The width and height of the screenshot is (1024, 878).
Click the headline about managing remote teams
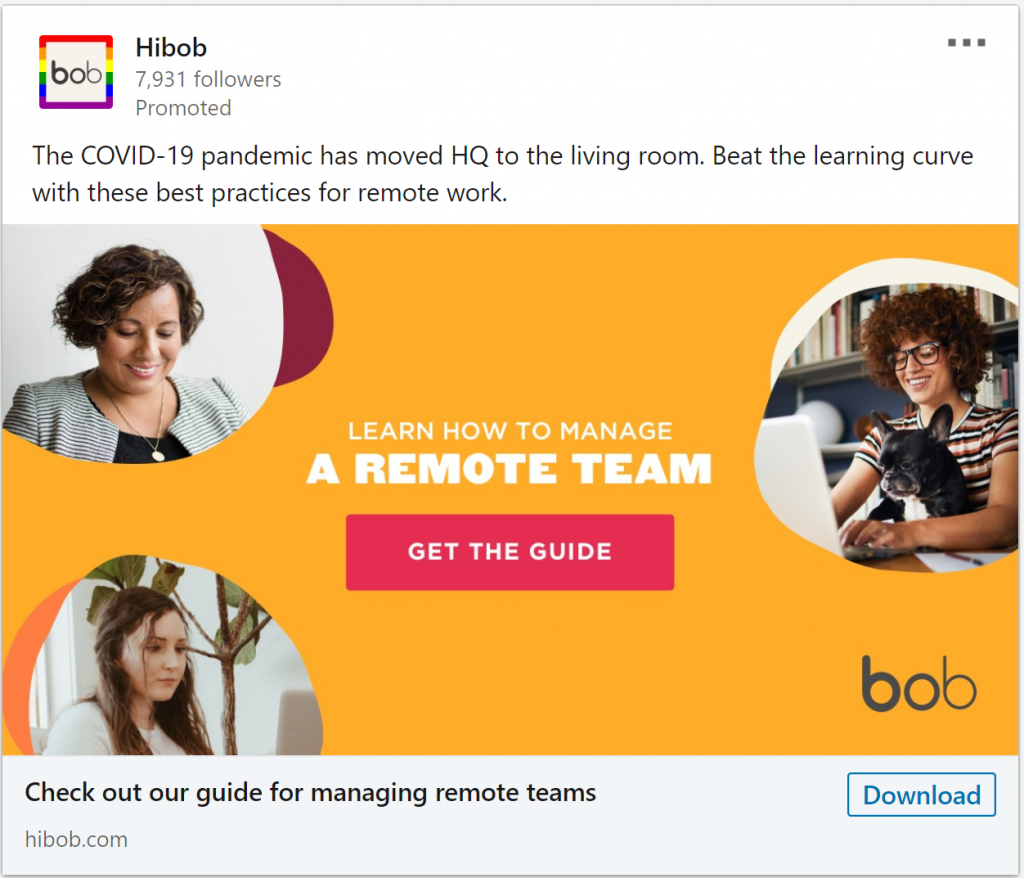point(310,792)
